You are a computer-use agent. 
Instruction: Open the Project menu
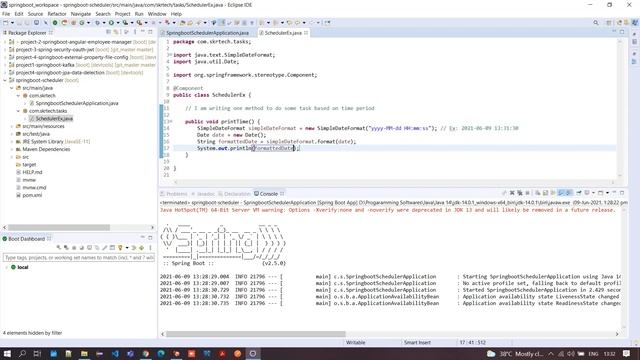point(122,14)
